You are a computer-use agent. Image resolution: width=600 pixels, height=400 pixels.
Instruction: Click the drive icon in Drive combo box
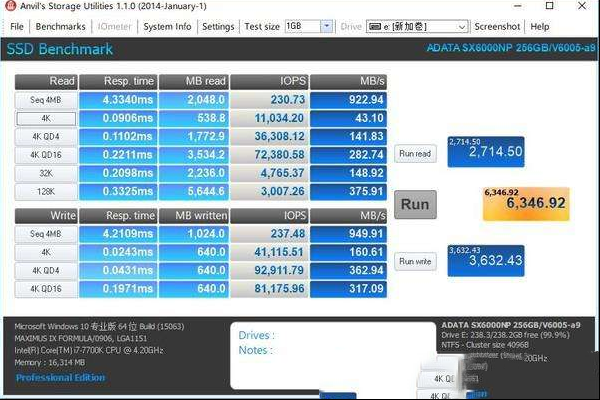(x=375, y=26)
